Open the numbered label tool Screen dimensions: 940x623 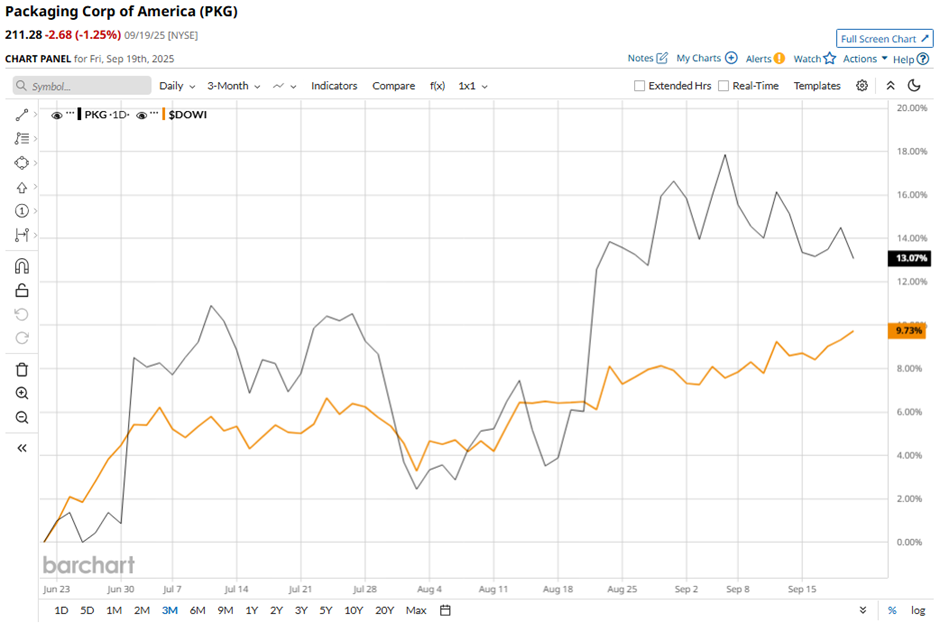[x=22, y=211]
